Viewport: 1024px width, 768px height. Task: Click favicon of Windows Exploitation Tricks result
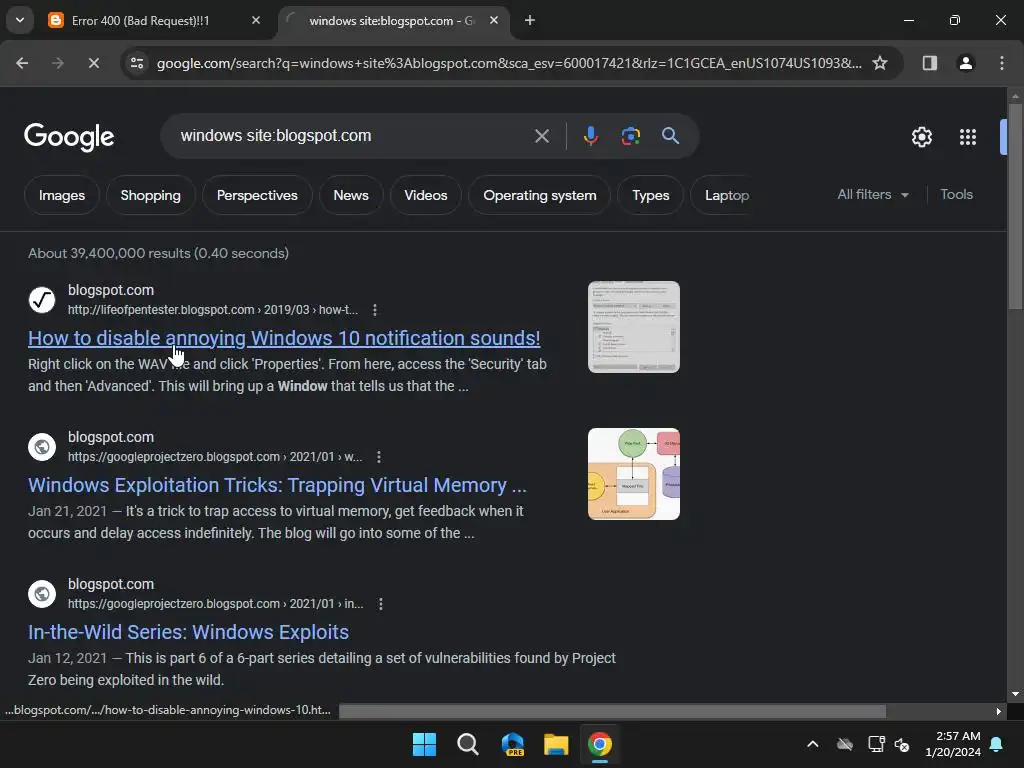point(42,447)
